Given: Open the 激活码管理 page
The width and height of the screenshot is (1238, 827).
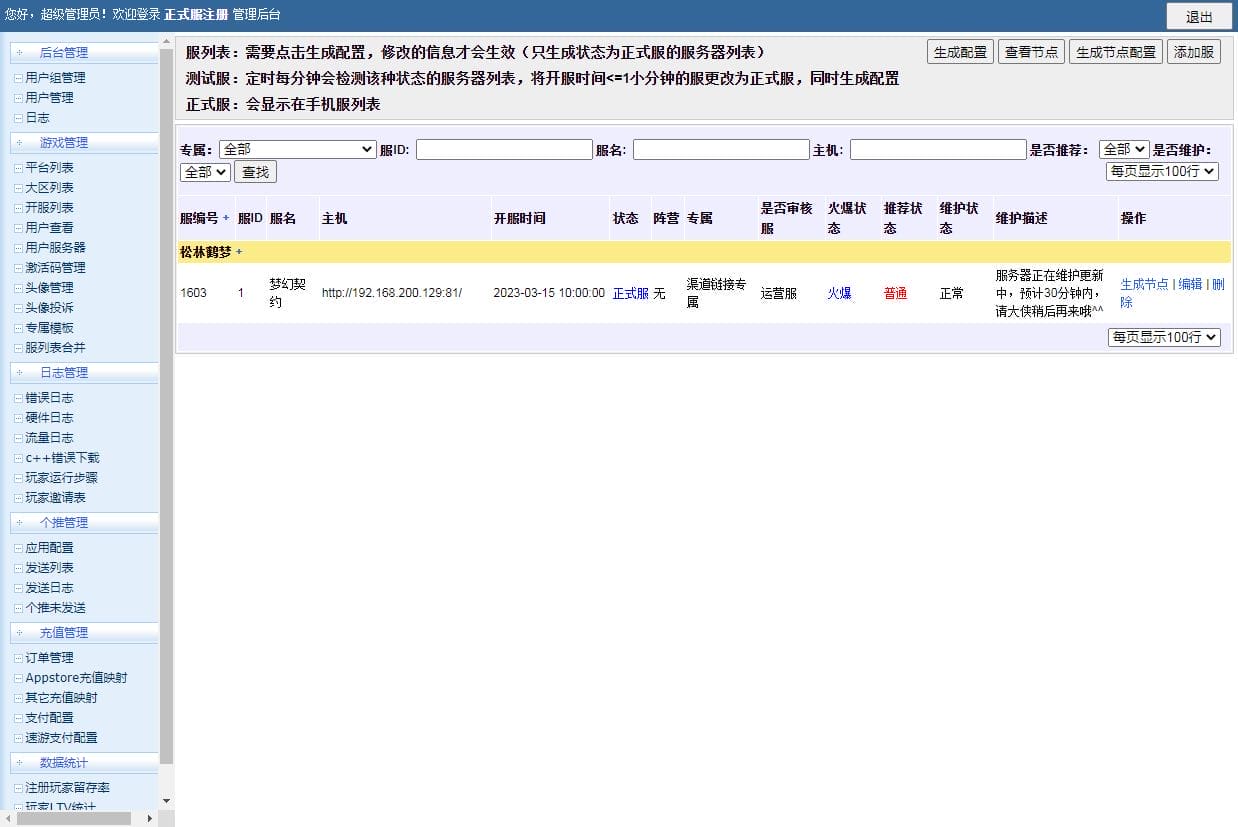Looking at the screenshot, I should coord(51,267).
